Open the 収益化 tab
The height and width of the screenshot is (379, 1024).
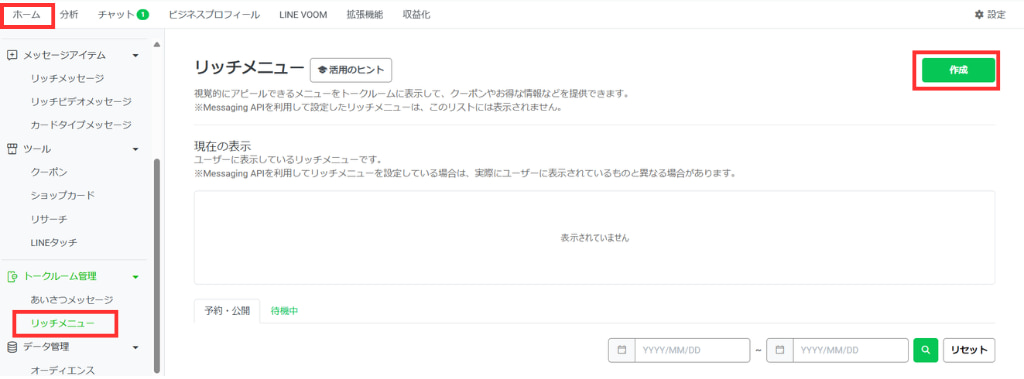coord(417,14)
